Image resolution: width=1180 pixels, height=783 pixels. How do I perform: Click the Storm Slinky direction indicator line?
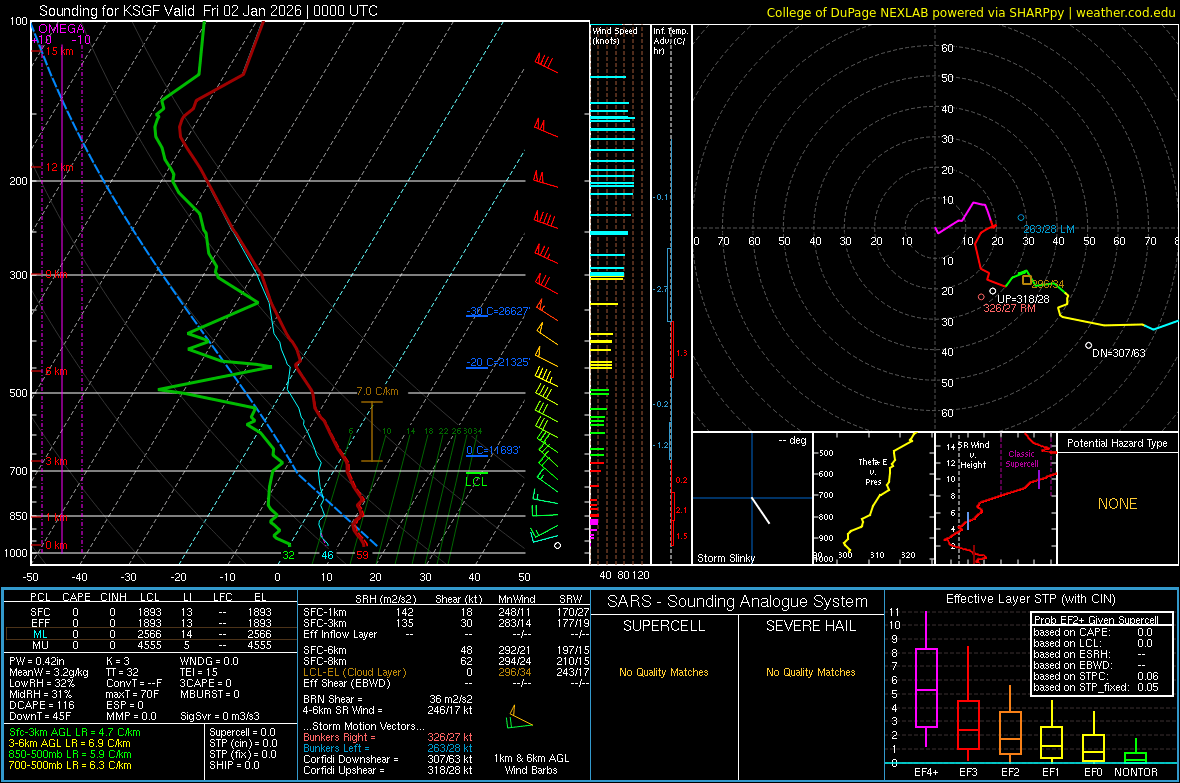pos(760,510)
